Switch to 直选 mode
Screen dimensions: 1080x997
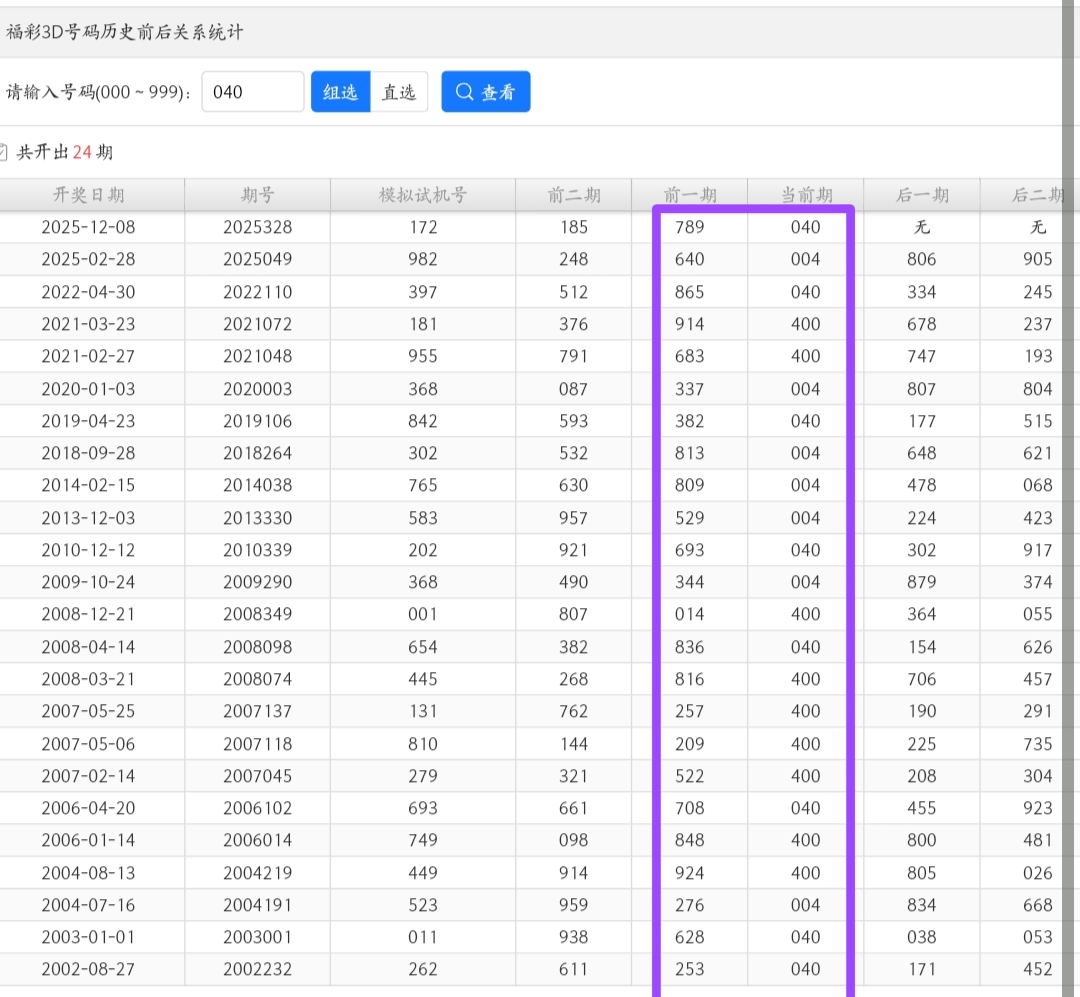(x=399, y=92)
